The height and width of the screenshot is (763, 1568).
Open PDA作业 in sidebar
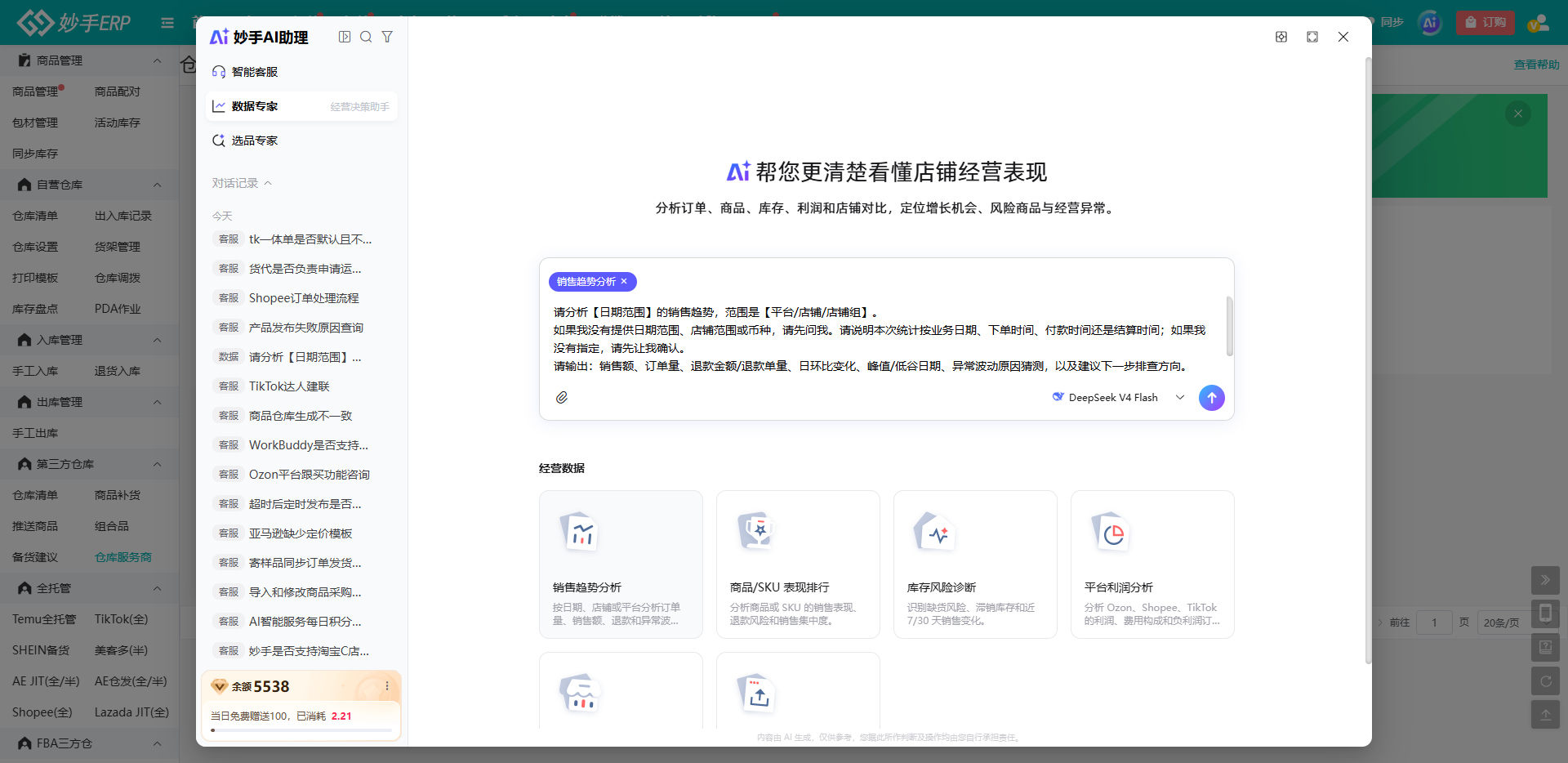tap(118, 309)
